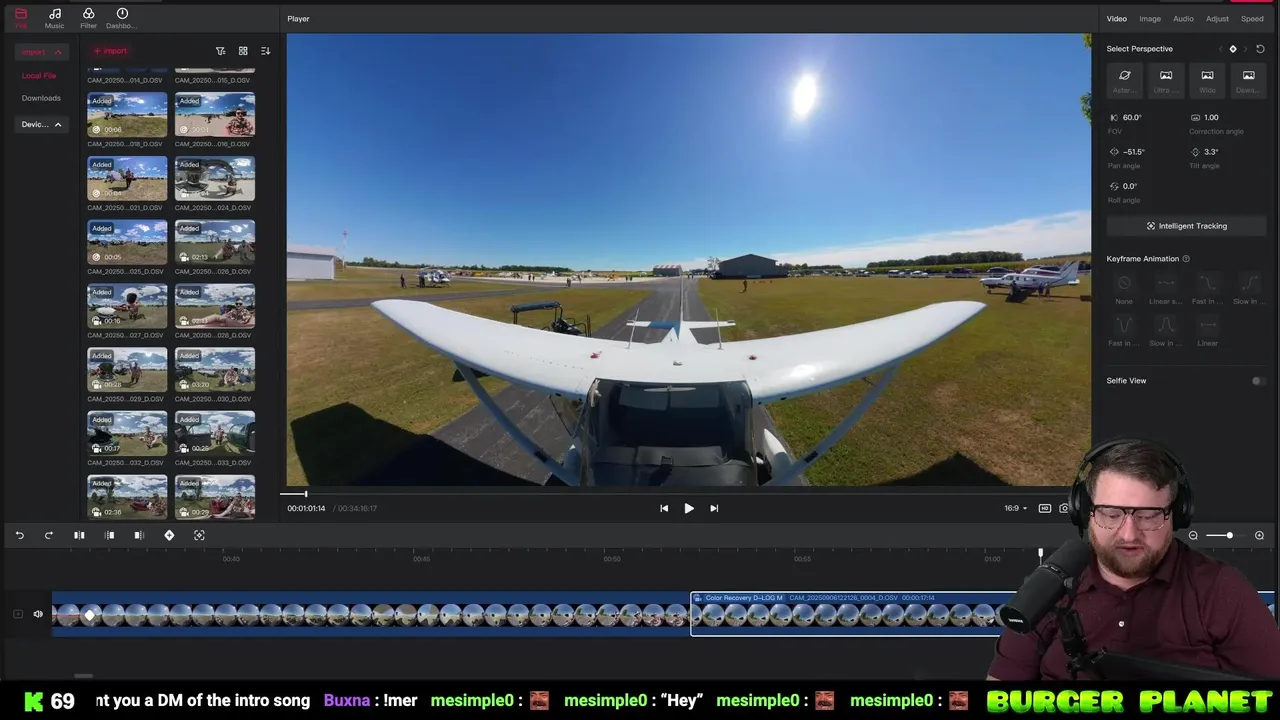Open the Dashboard tab
Screen dimensions: 1280x720
pyautogui.click(x=122, y=18)
